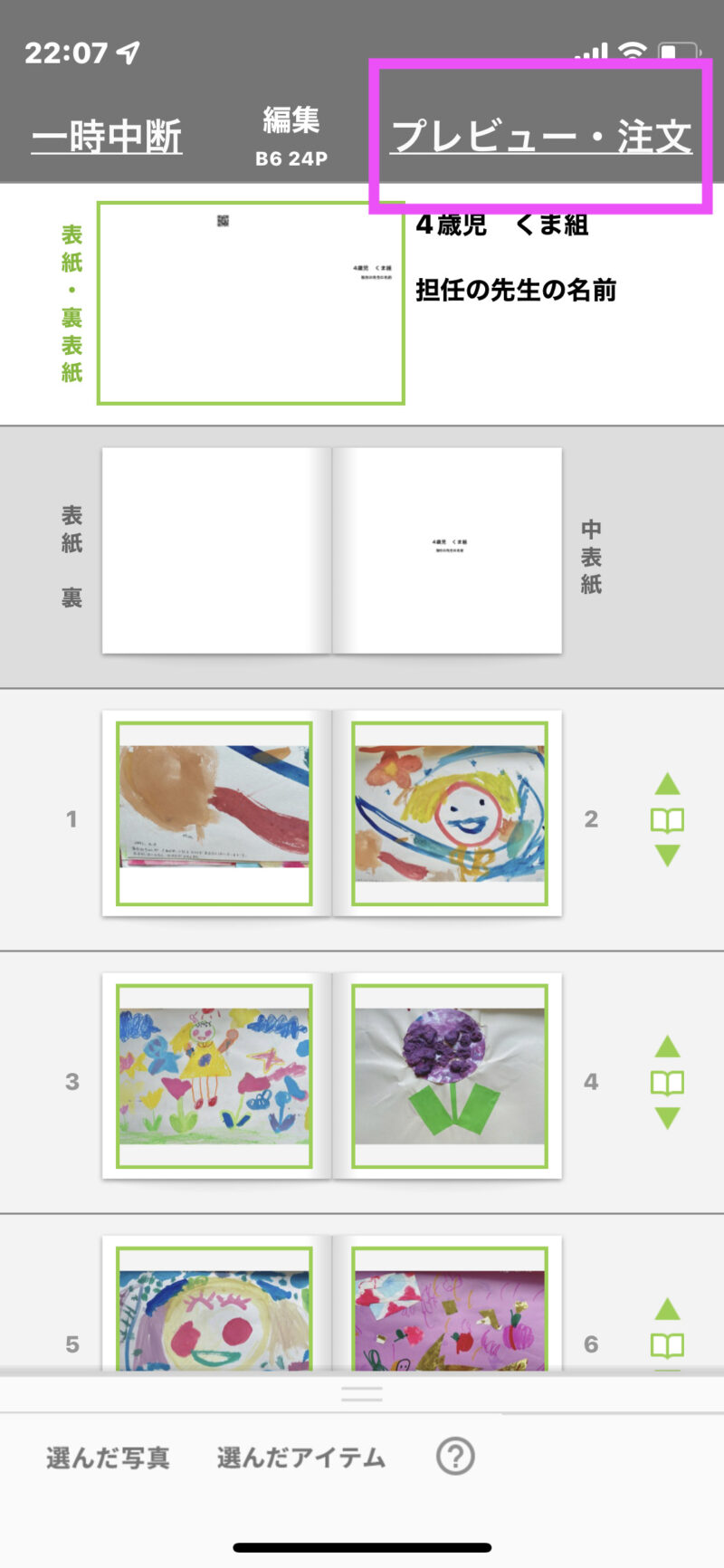The image size is (724, 1568).
Task: Open プレビュー・注文 link
Action: (x=541, y=137)
